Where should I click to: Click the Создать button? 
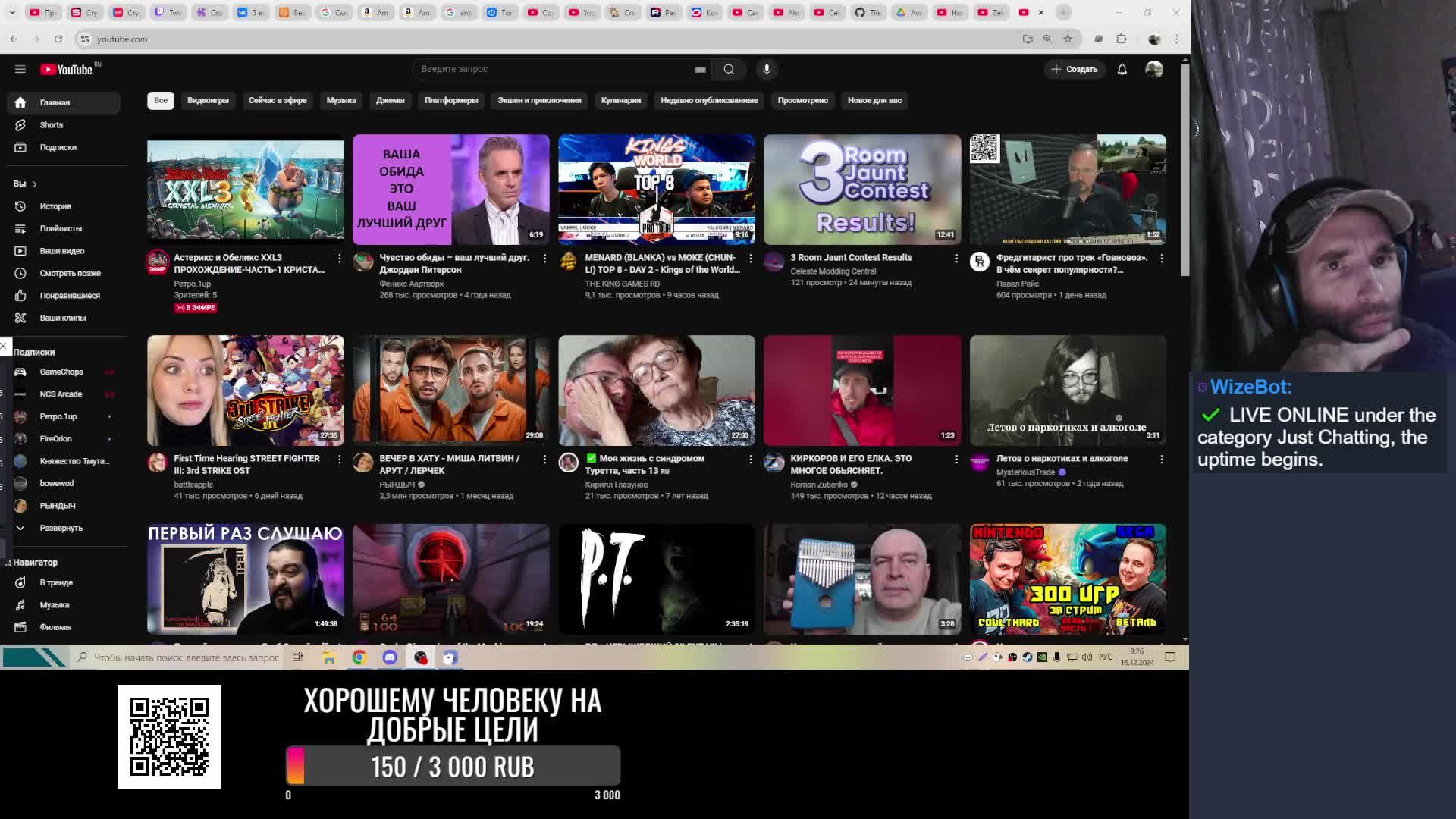pyautogui.click(x=1075, y=69)
